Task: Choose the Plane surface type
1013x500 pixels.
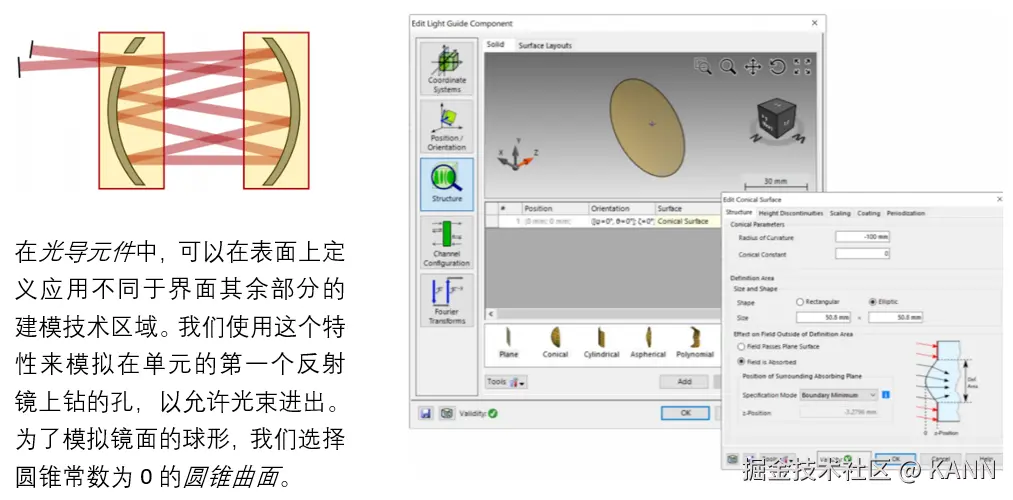Action: click(x=508, y=342)
